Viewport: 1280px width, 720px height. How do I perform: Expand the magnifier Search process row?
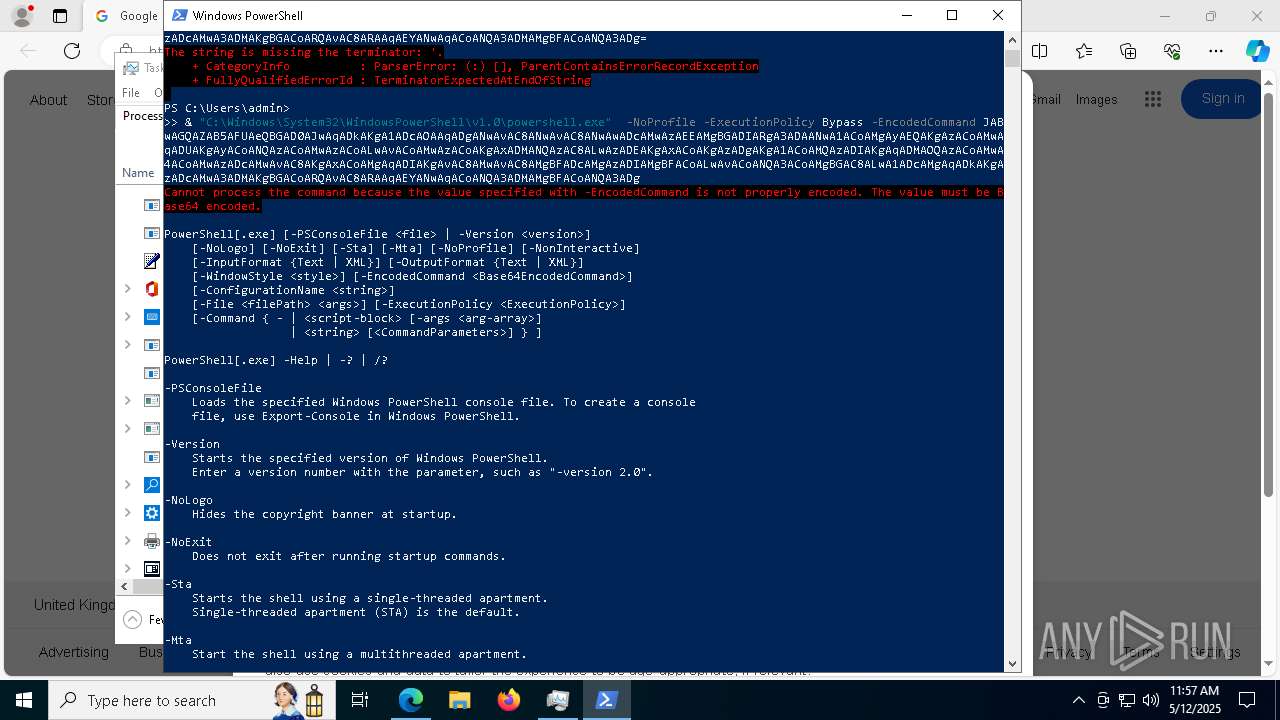127,485
